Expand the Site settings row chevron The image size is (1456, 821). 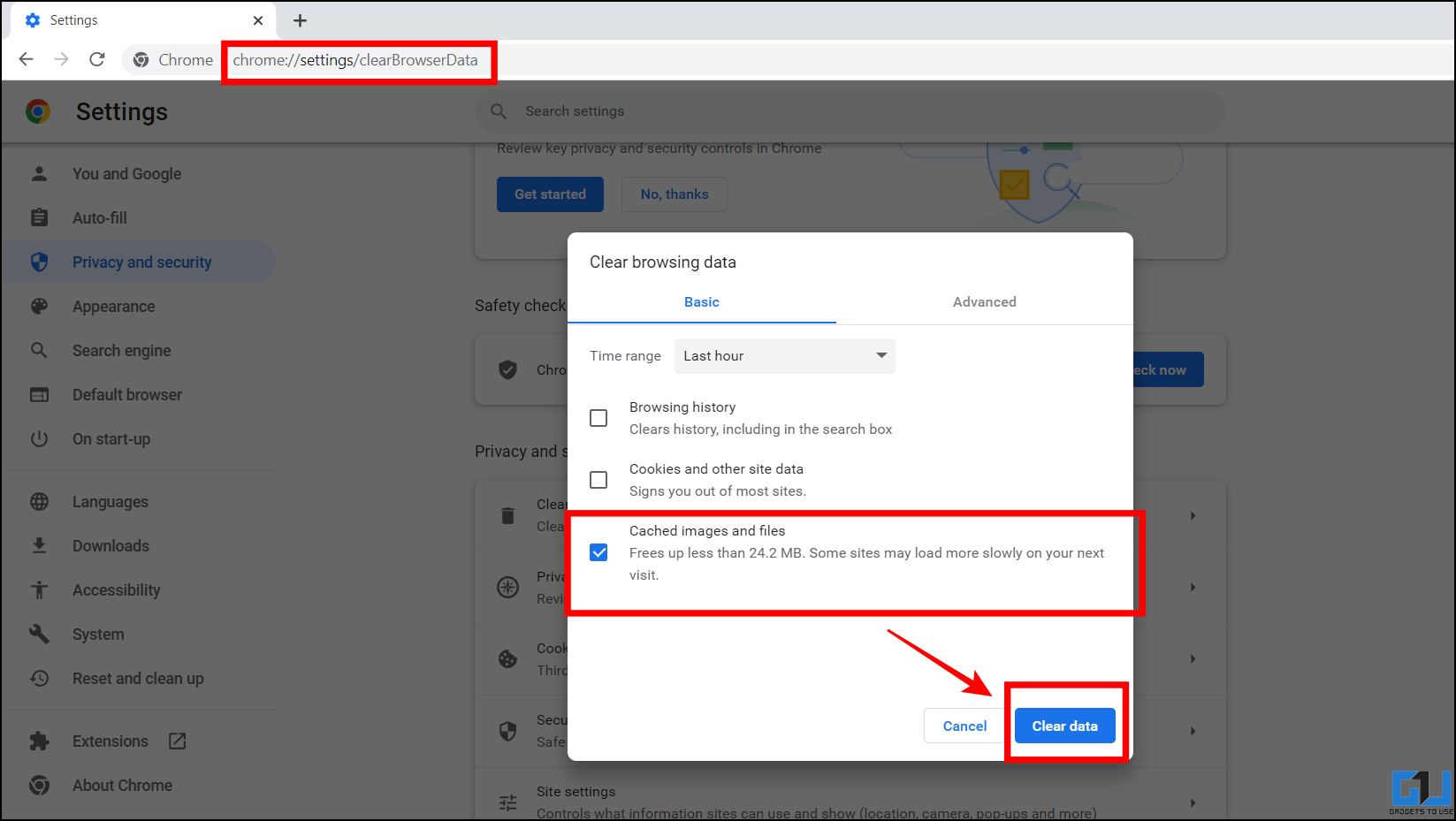(x=1193, y=802)
